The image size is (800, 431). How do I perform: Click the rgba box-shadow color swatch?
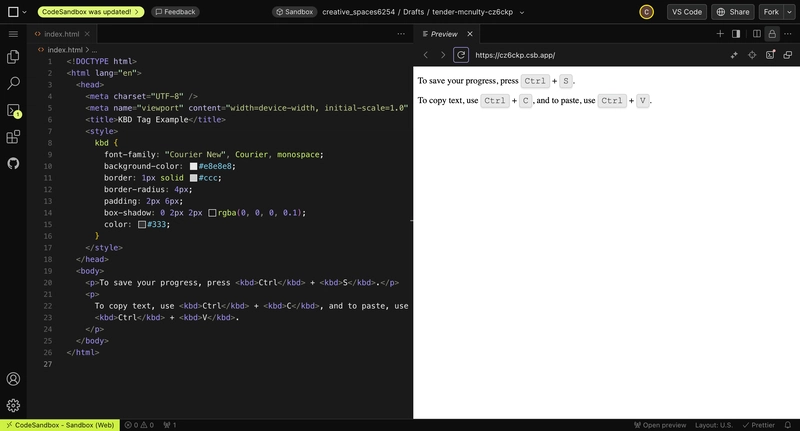pos(212,213)
